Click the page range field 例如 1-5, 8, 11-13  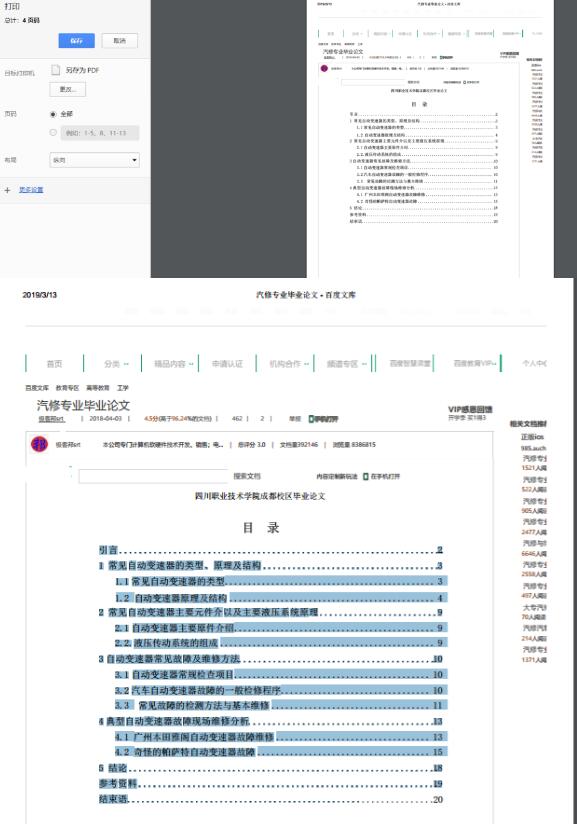(100, 133)
